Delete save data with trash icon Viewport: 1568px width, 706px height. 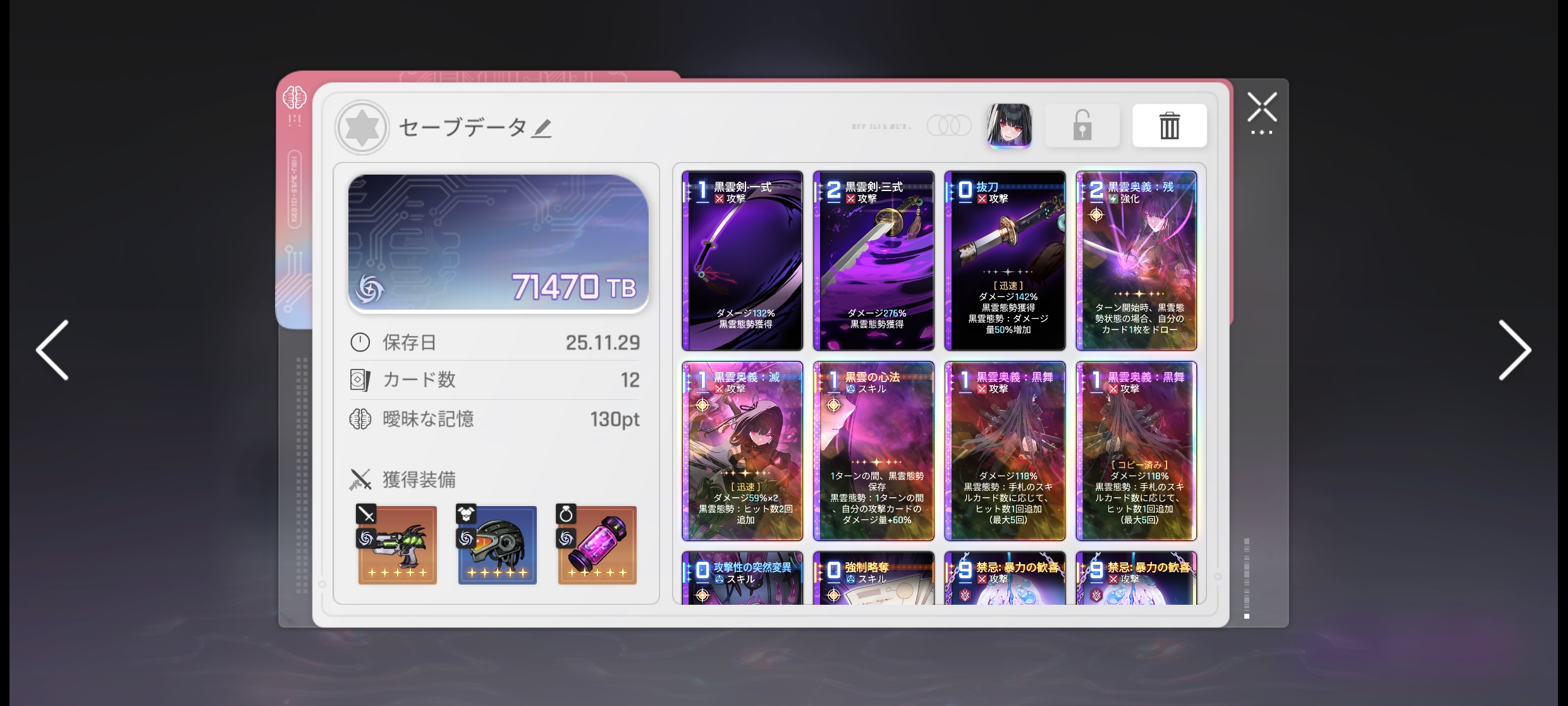(x=1169, y=125)
